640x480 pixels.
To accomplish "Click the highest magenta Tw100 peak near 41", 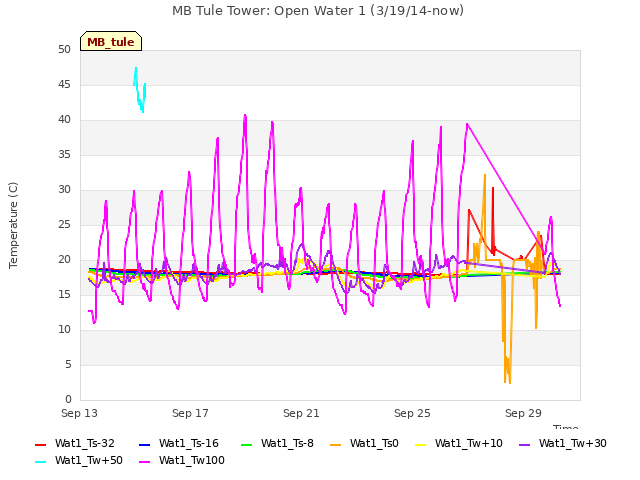I will [245, 116].
